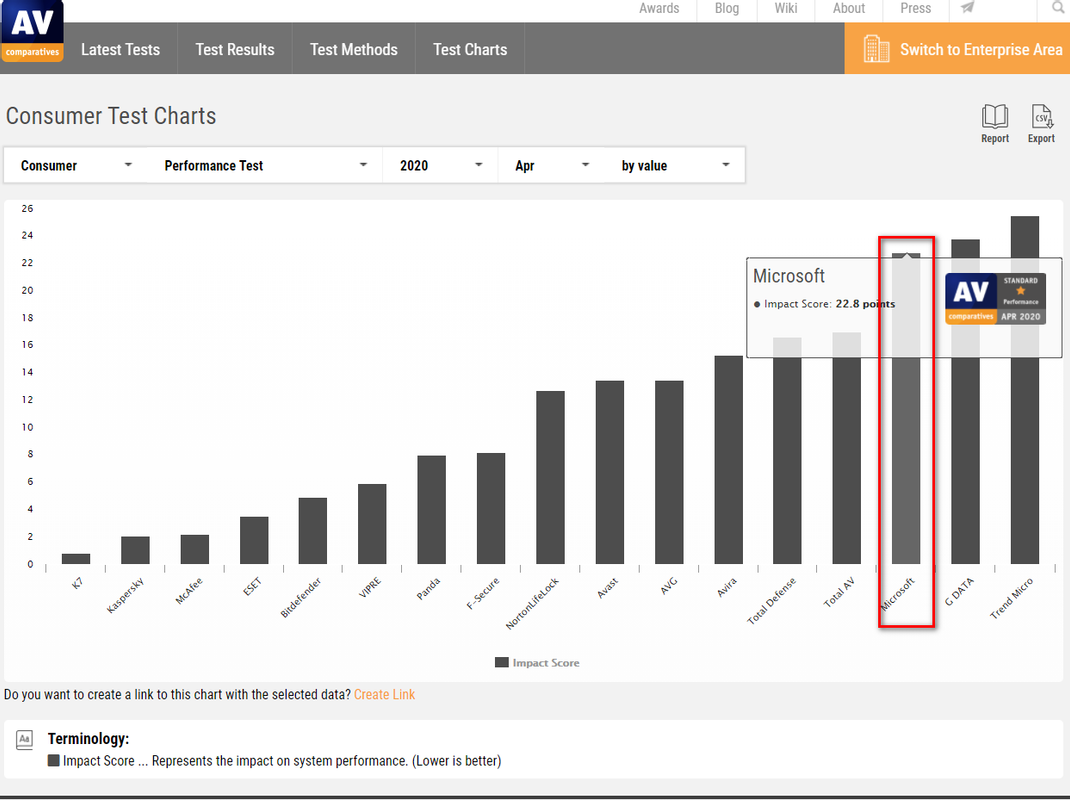
Task: Select the AVG bar
Action: coord(669,472)
